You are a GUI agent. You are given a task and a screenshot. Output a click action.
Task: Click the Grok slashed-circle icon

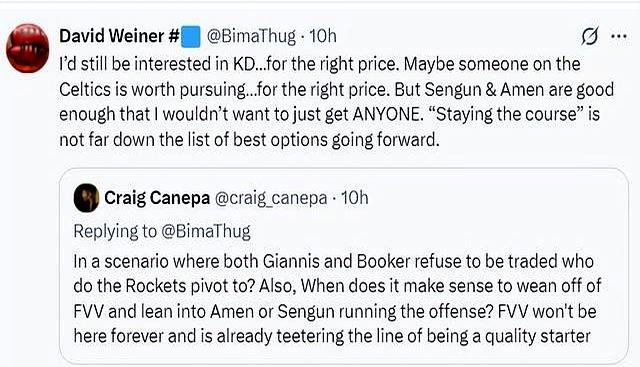click(x=590, y=37)
